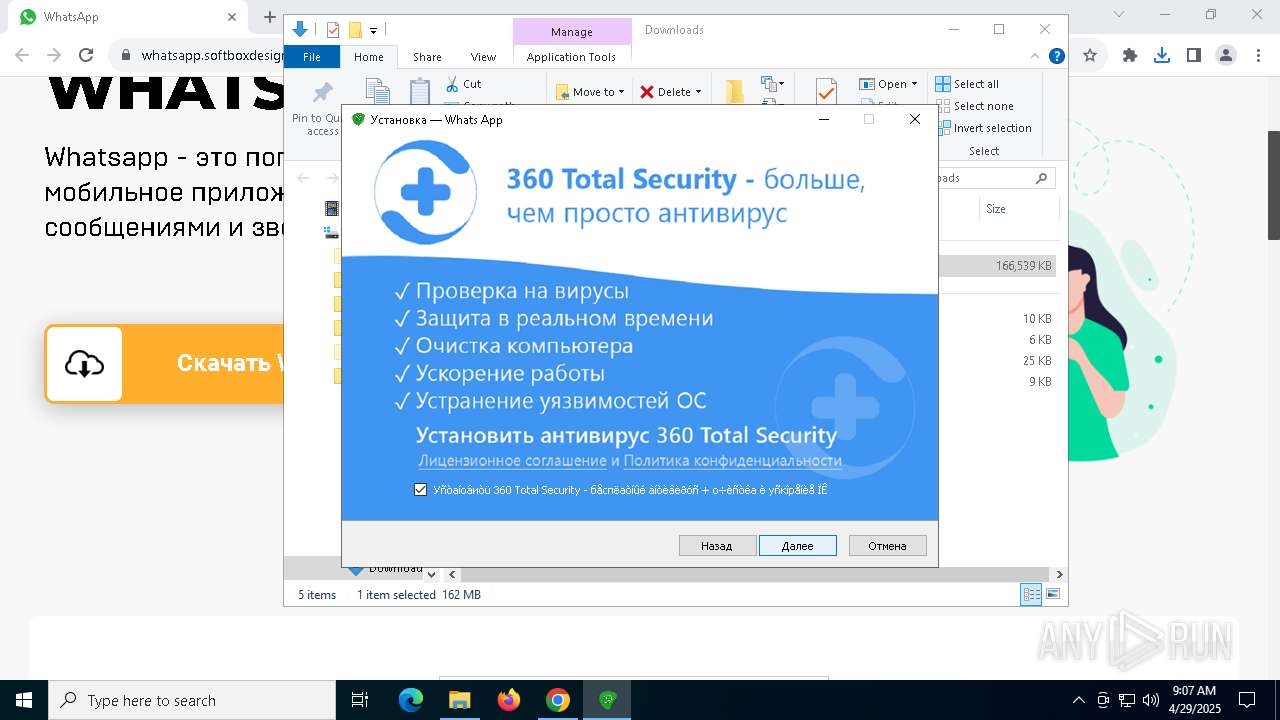Open File Explorer from taskbar
The width and height of the screenshot is (1280, 720).
(x=460, y=700)
